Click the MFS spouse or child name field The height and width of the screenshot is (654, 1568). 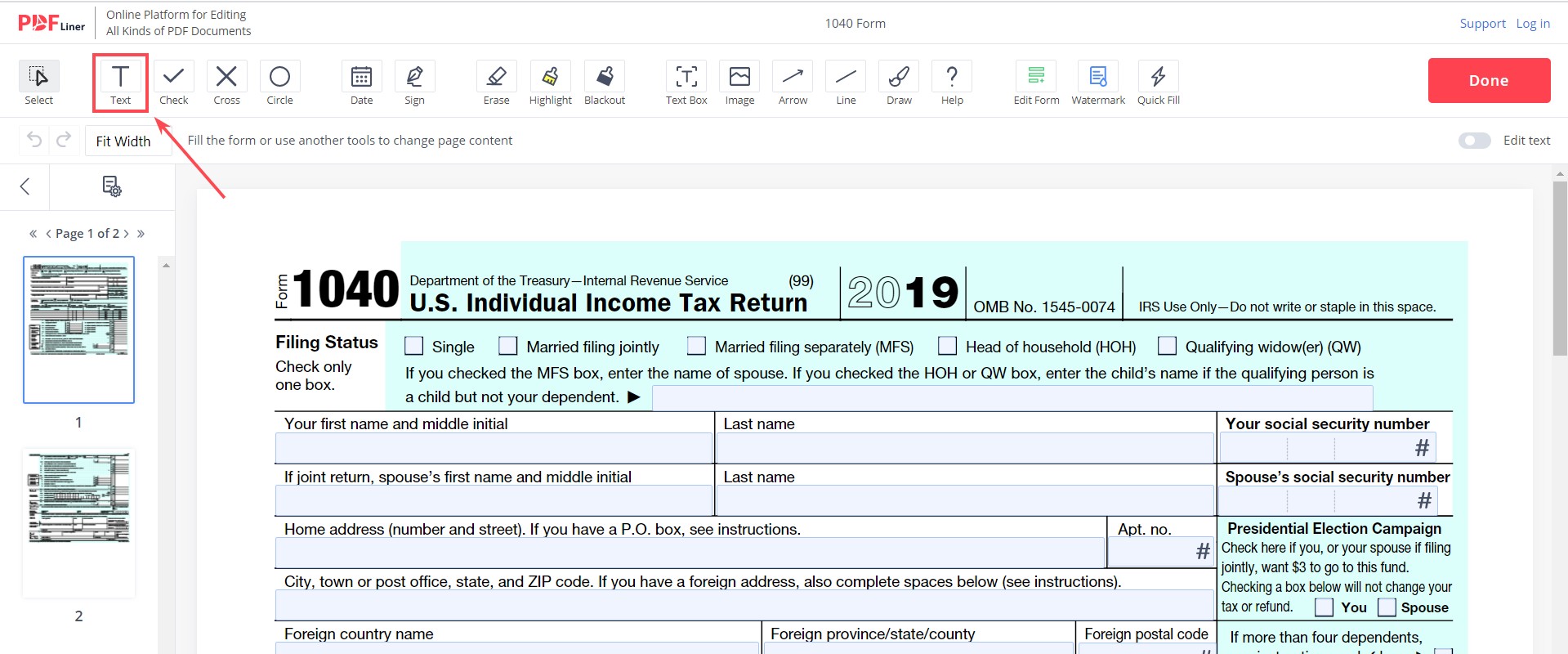coord(1012,398)
